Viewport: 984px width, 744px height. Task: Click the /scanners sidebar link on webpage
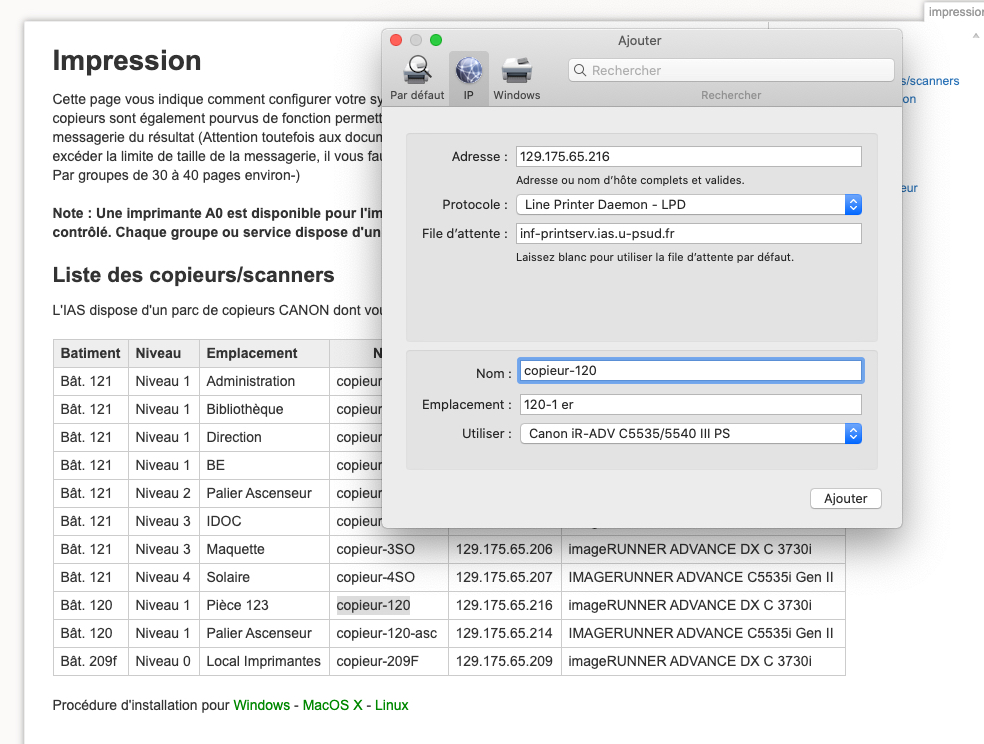pyautogui.click(x=931, y=81)
